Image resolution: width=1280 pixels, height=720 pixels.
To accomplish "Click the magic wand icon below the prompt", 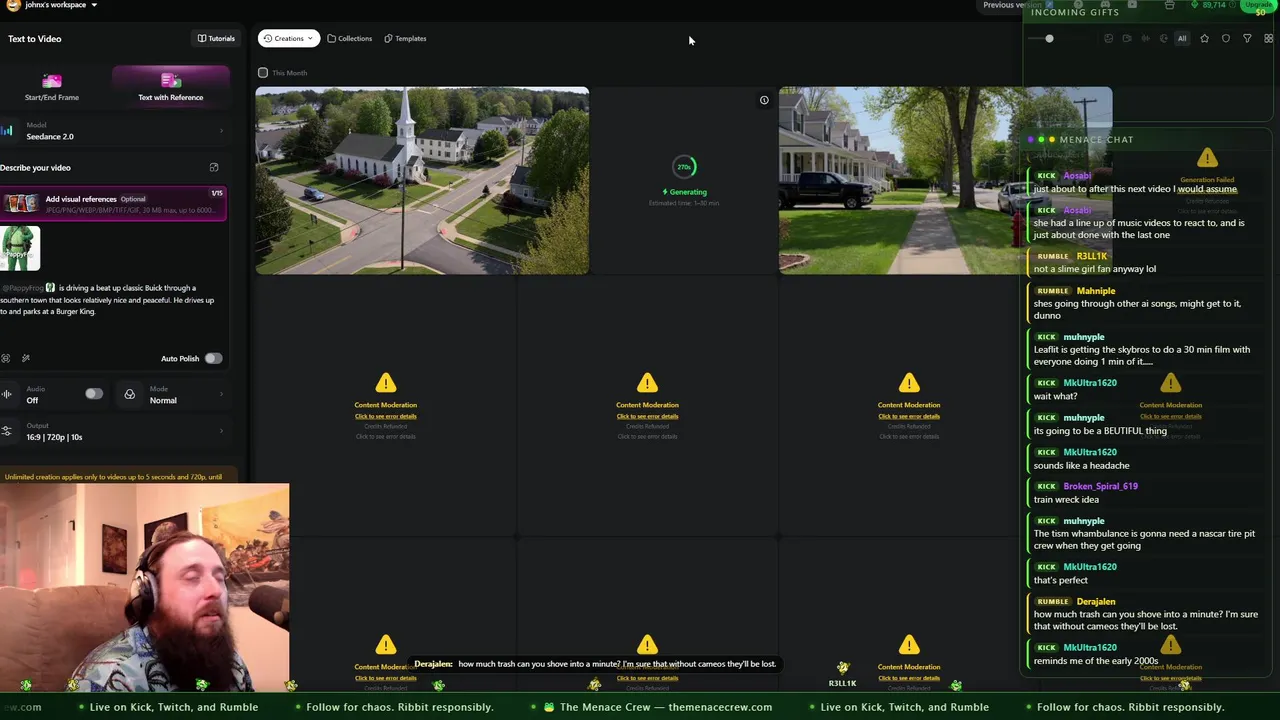I will point(26,358).
